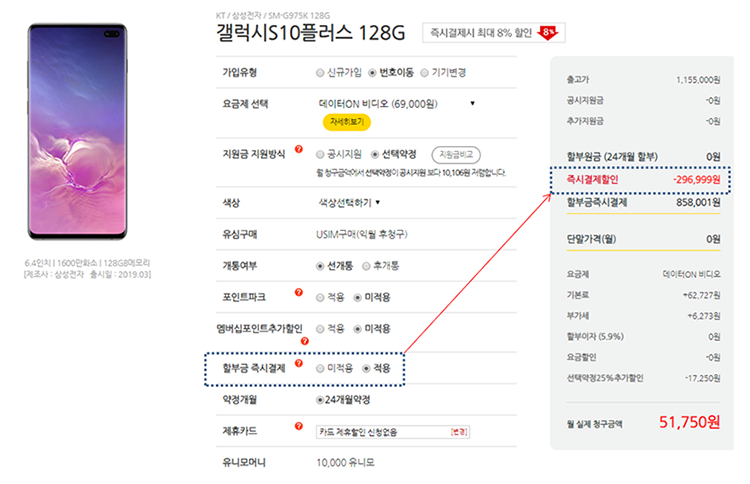Select the 24개월약정 contract option
This screenshot has height=484, width=750.
(320, 400)
